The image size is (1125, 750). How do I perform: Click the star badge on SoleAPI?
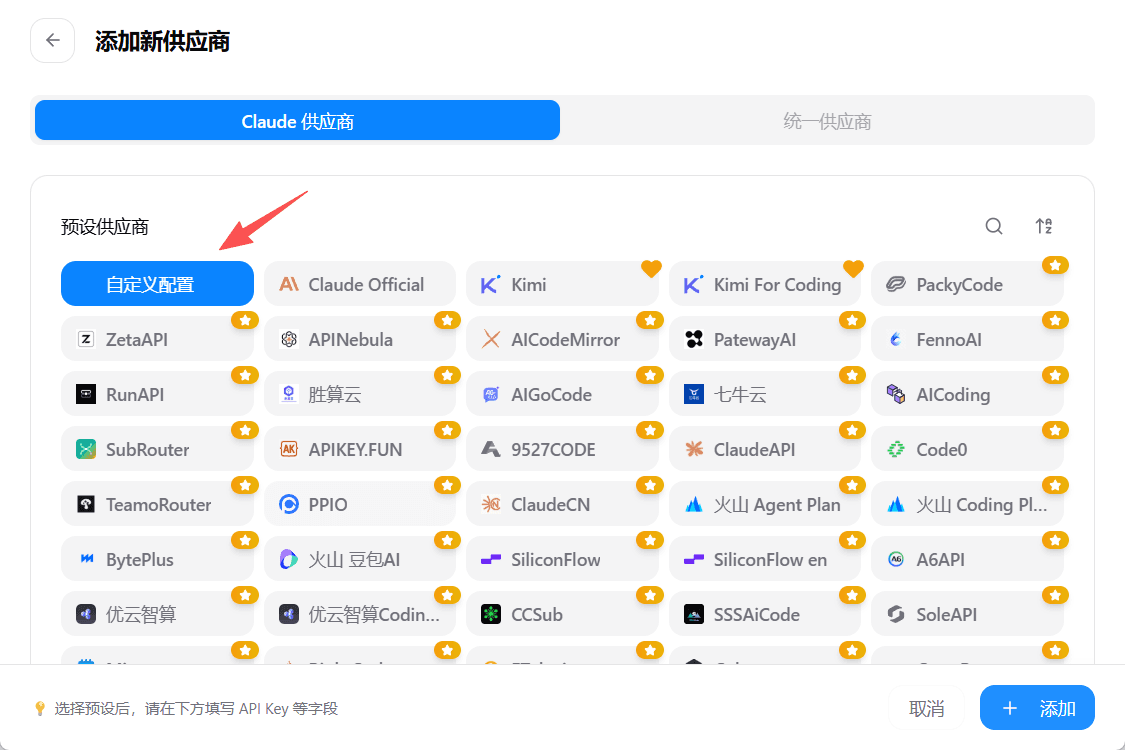[x=1055, y=596]
